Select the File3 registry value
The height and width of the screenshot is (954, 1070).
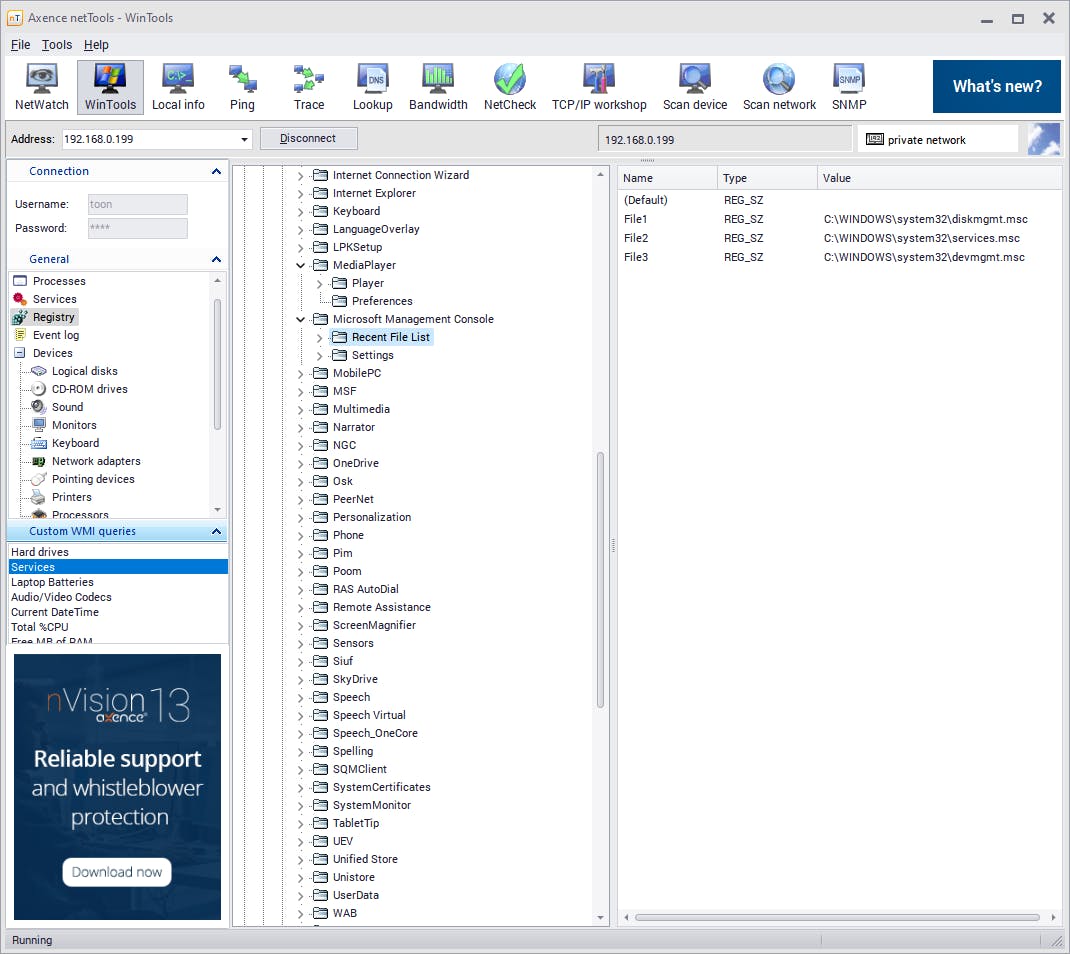[635, 257]
